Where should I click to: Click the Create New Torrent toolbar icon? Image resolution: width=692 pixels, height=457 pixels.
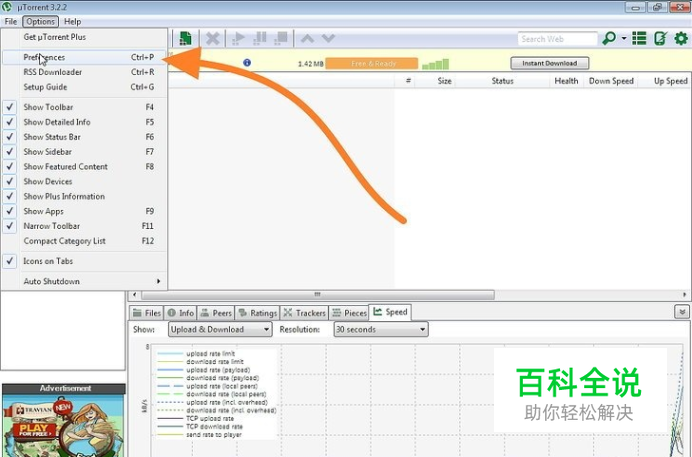point(185,38)
